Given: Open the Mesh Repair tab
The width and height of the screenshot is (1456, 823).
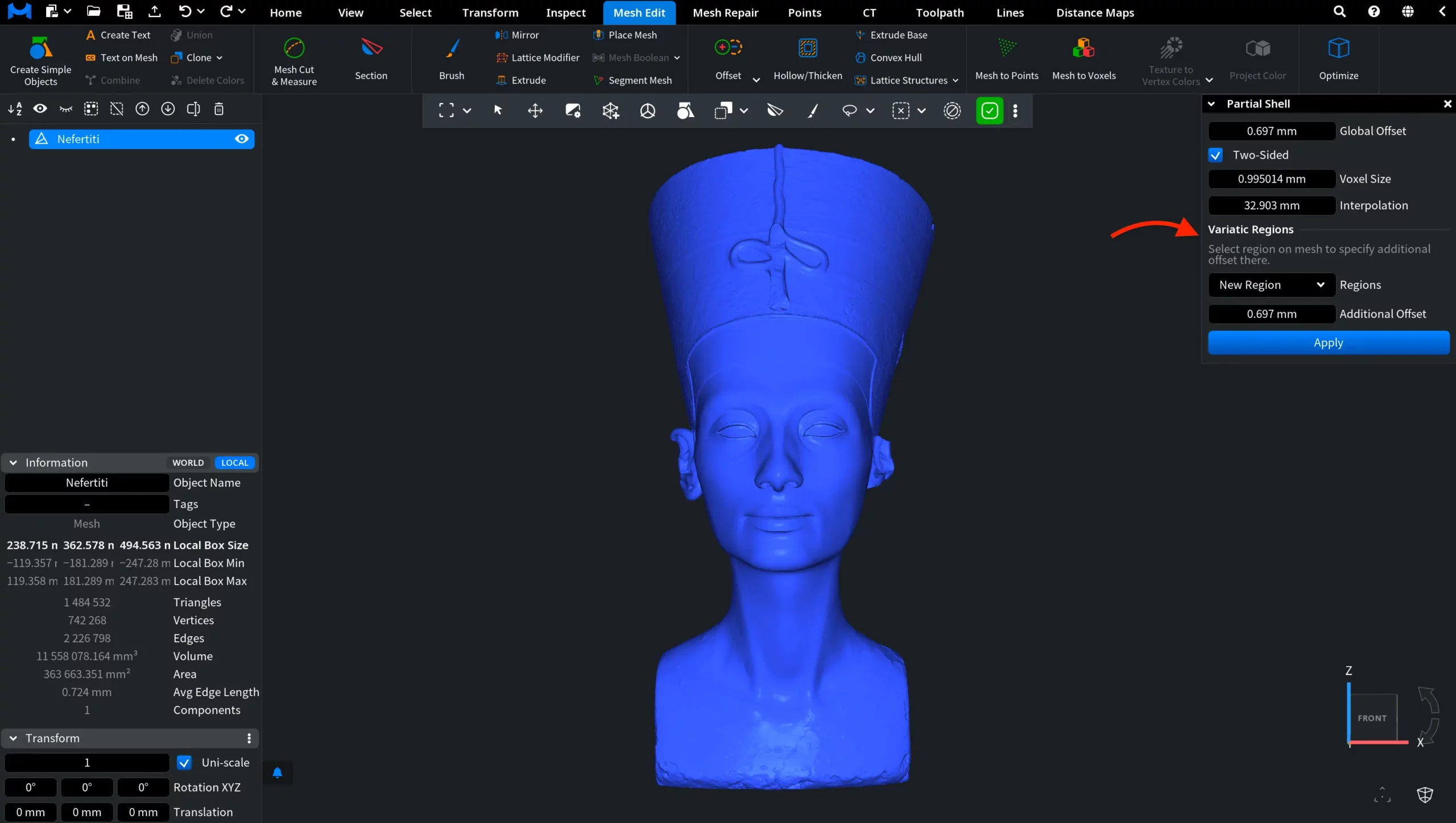Looking at the screenshot, I should 726,13.
